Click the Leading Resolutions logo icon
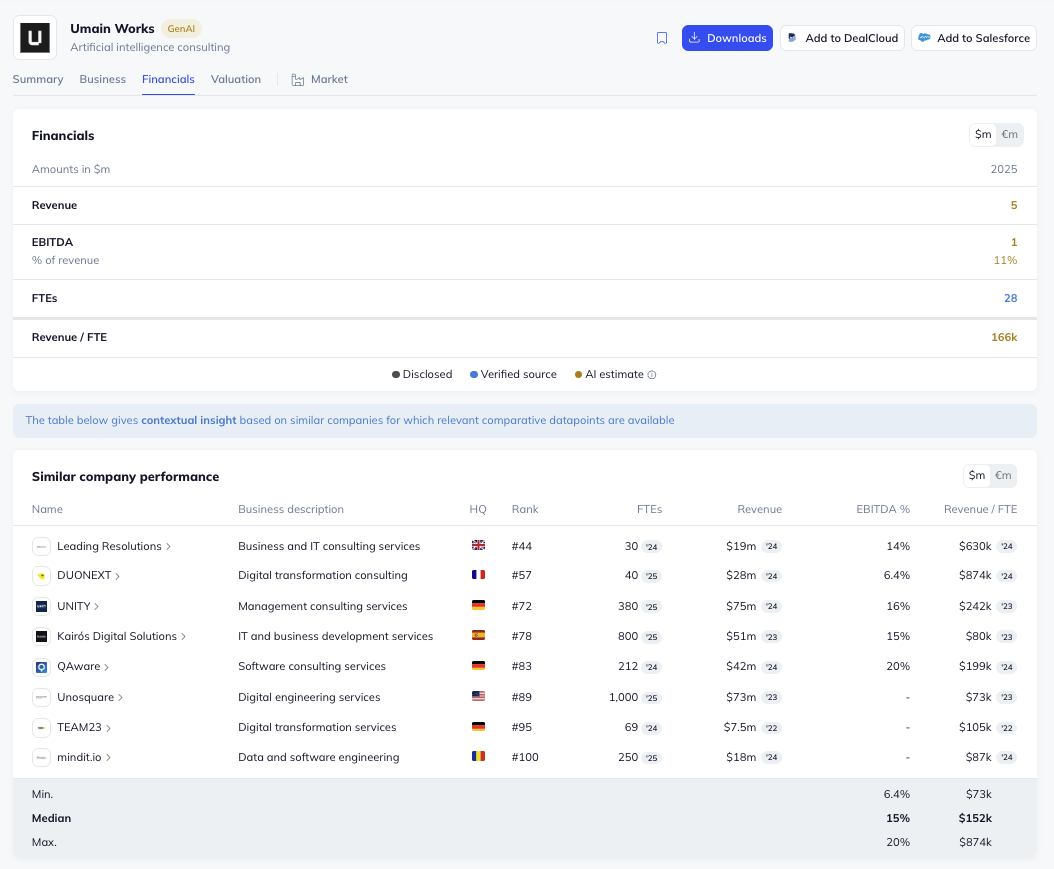This screenshot has height=869, width=1054. pos(41,546)
